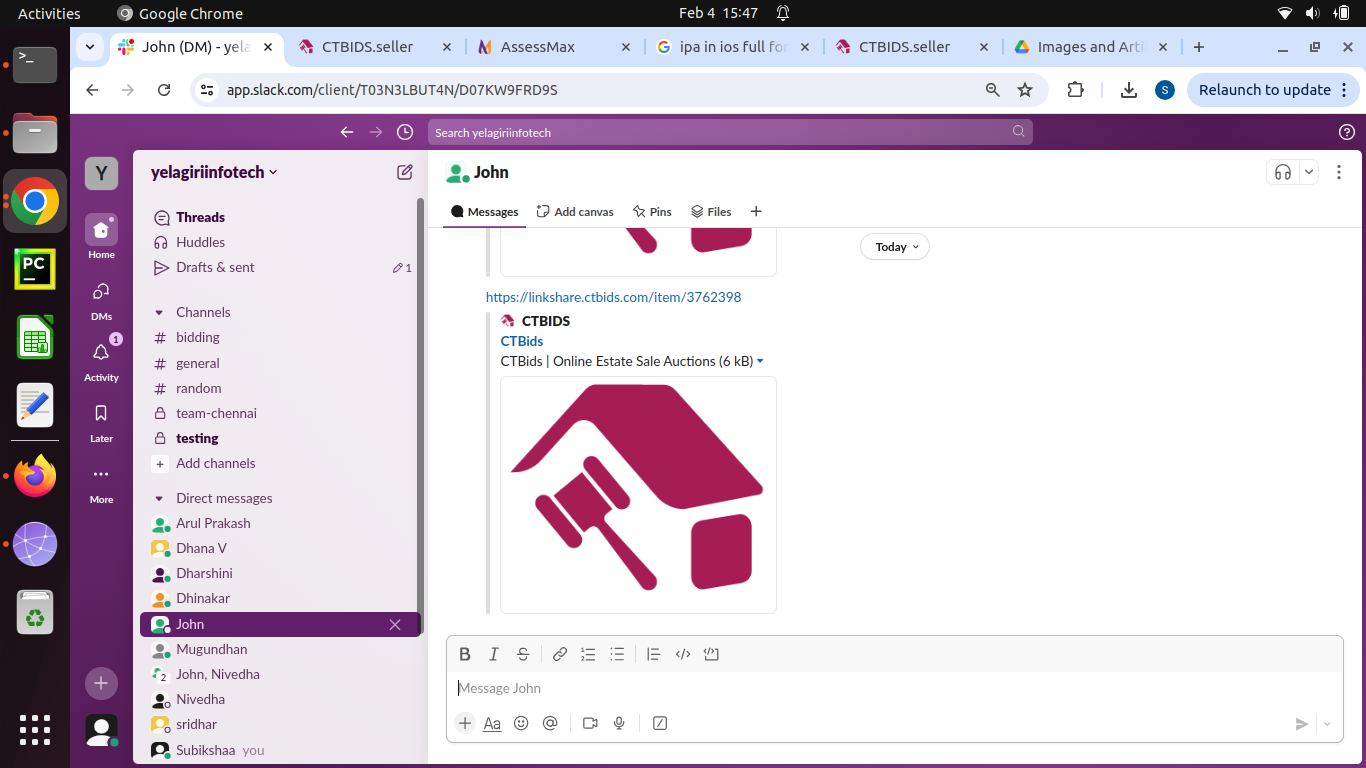Toggle bold formatting in composer
1366x768 pixels.
click(465, 654)
